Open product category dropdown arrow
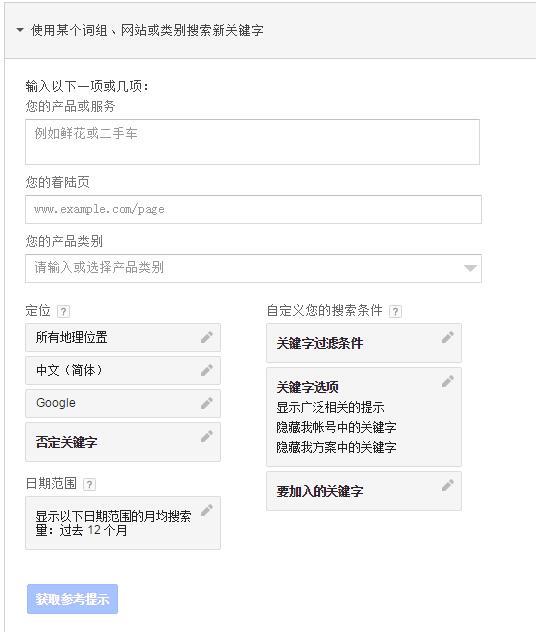 pos(470,268)
